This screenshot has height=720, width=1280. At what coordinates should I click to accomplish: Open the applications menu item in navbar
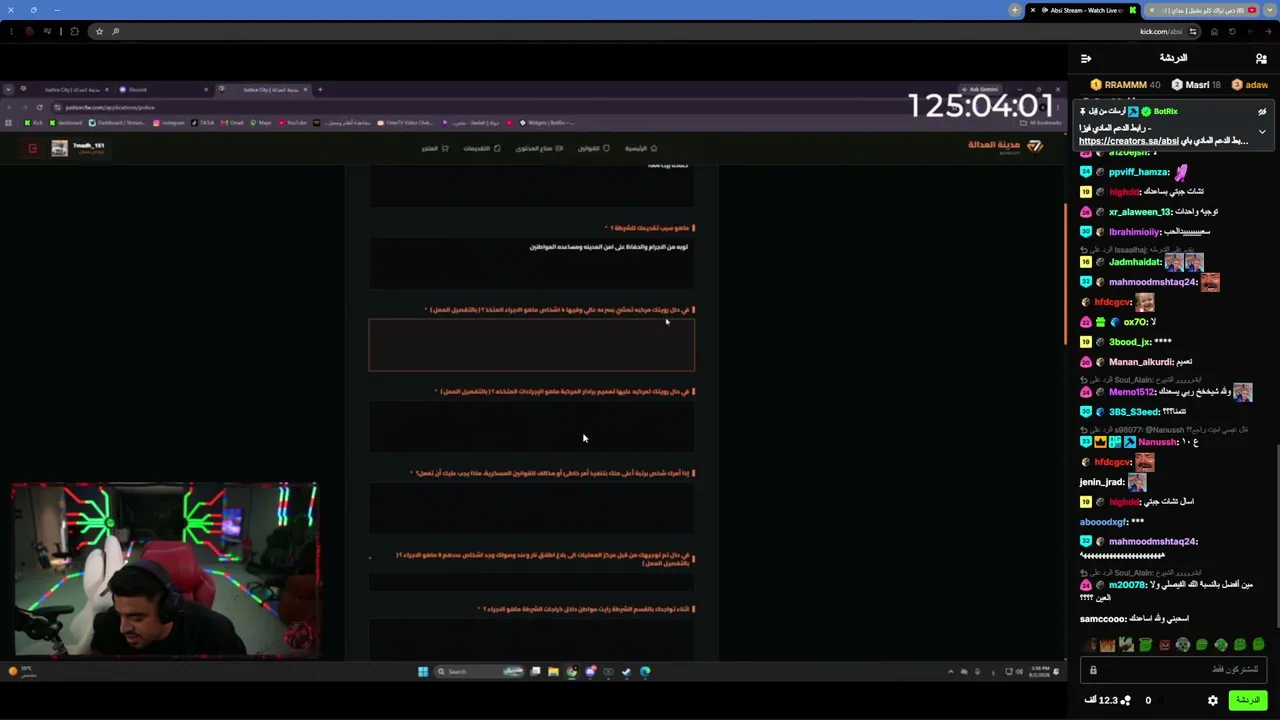point(482,148)
